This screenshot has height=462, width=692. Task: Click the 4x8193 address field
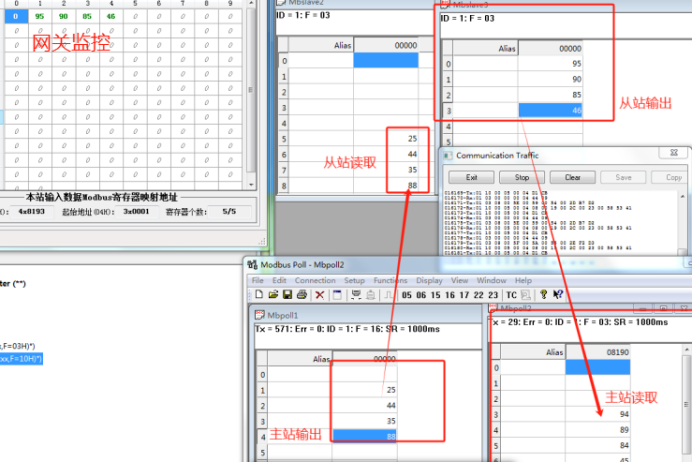click(x=32, y=211)
